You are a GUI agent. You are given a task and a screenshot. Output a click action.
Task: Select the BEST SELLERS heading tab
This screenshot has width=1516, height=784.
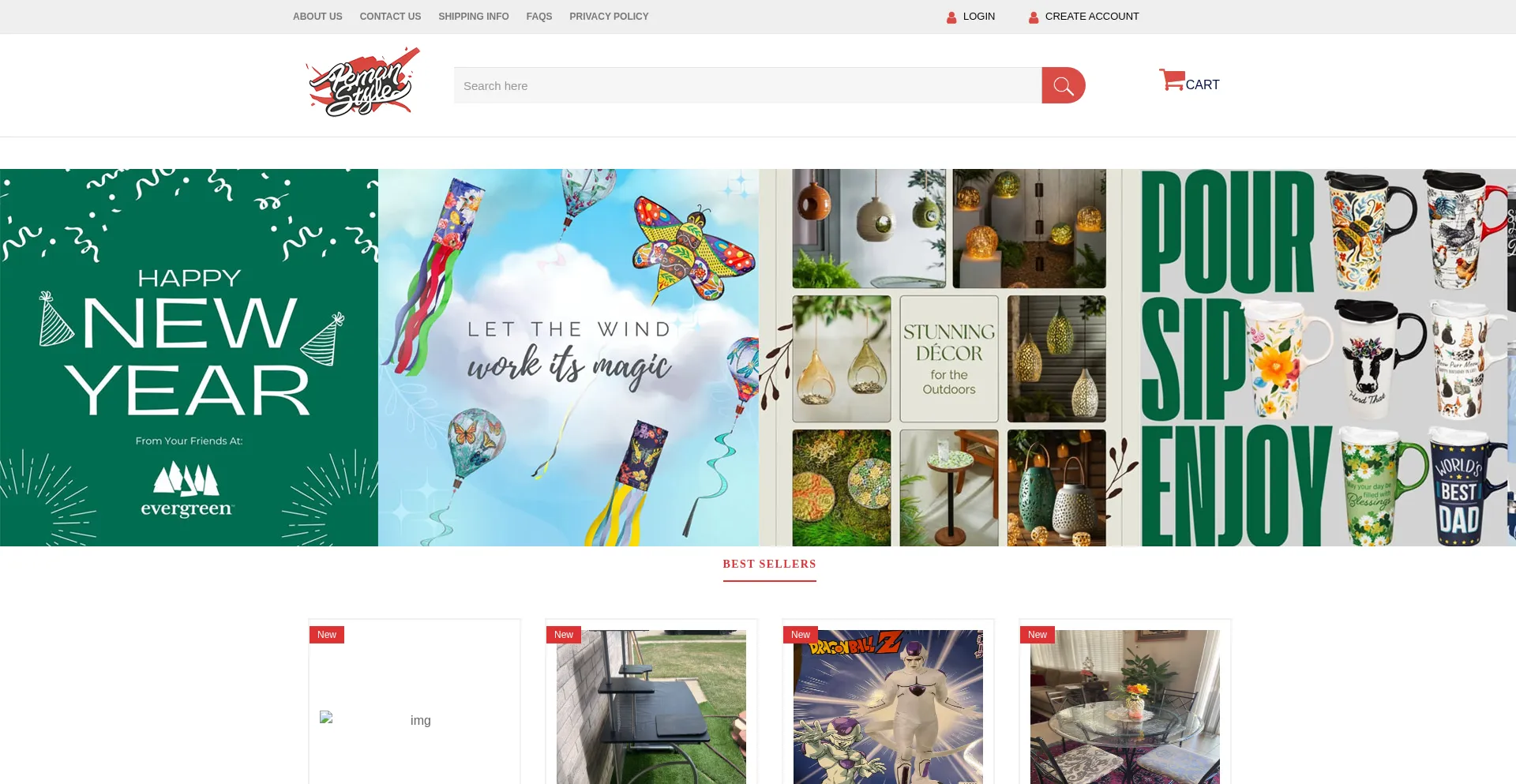[x=770, y=565]
